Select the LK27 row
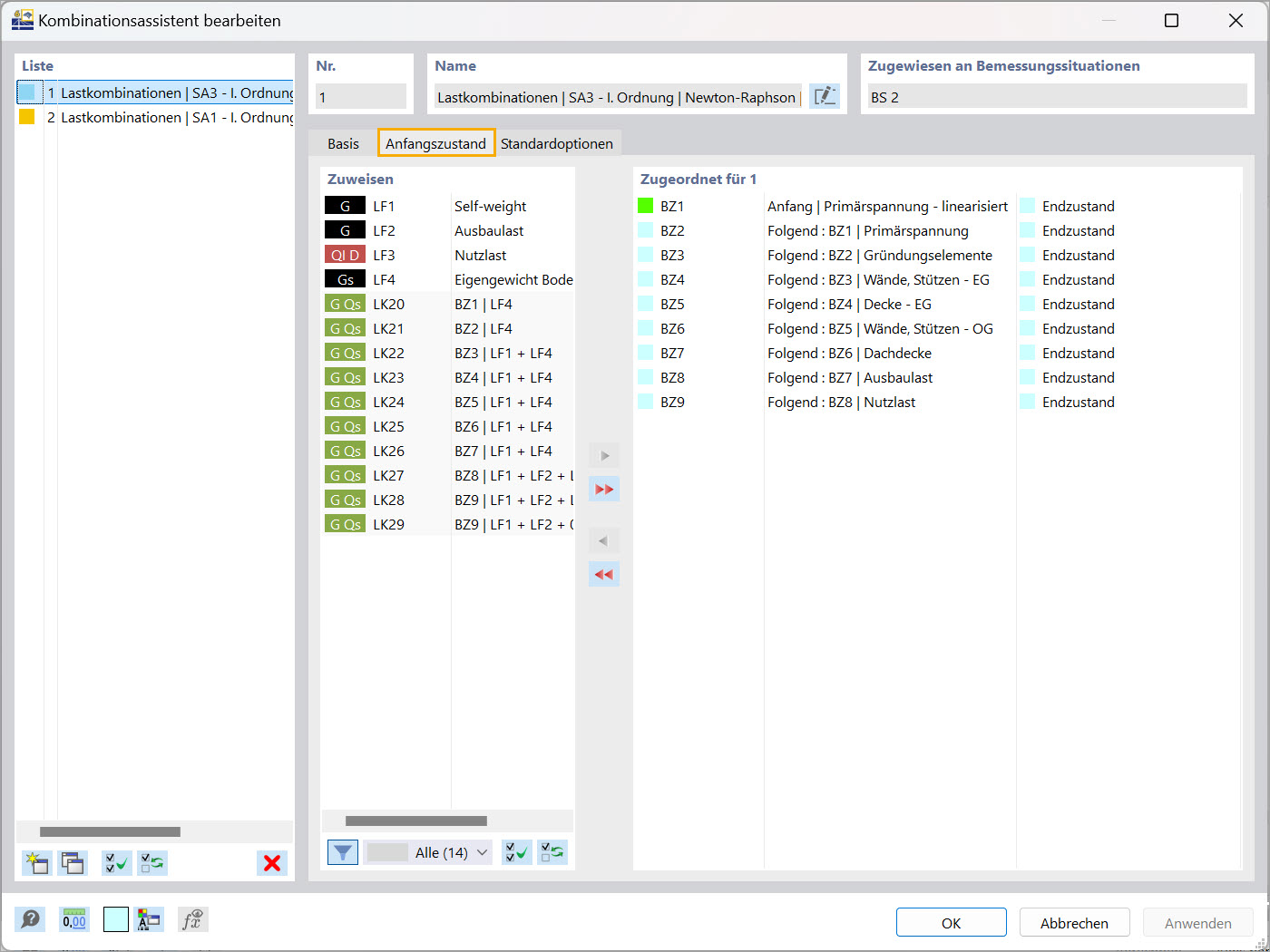 click(x=448, y=475)
